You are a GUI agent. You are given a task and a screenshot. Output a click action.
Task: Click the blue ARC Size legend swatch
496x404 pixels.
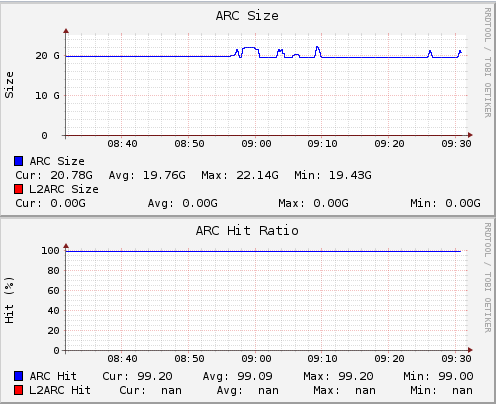(19, 161)
